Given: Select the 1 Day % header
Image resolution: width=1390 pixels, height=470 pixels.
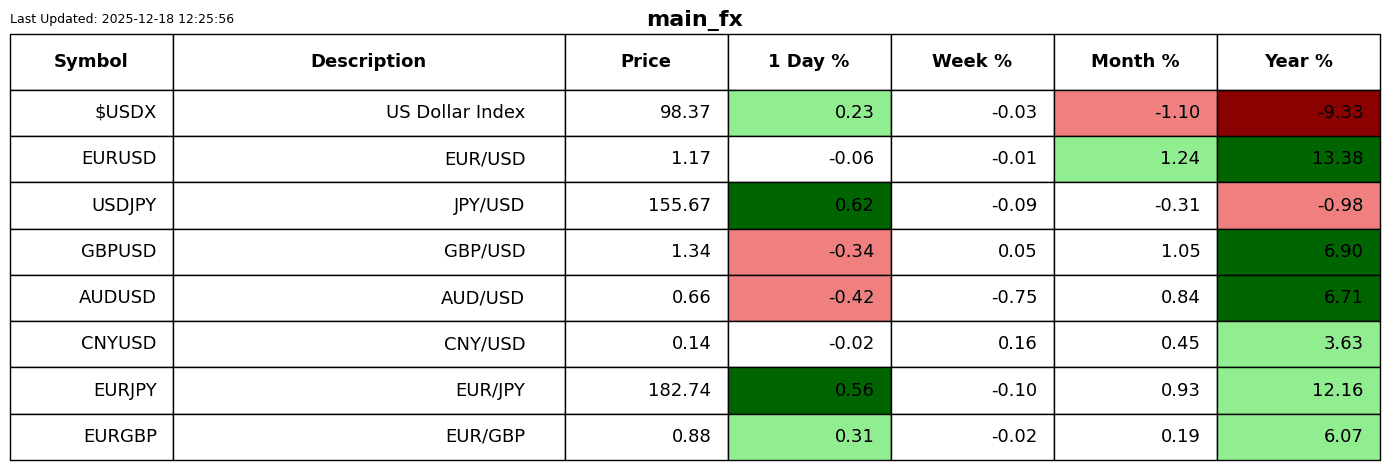Looking at the screenshot, I should [809, 62].
